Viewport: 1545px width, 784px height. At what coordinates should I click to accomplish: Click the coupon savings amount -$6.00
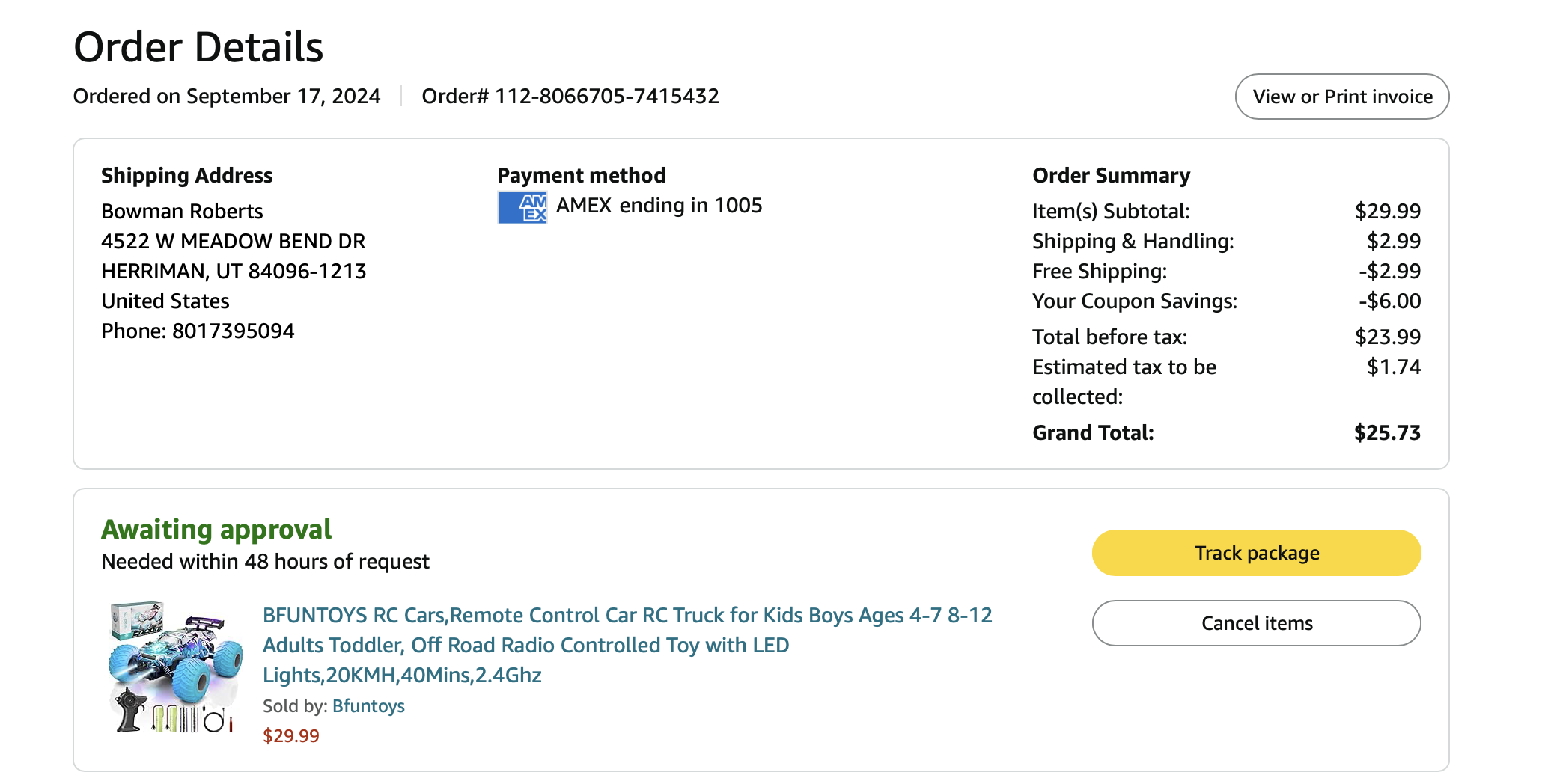[1389, 301]
